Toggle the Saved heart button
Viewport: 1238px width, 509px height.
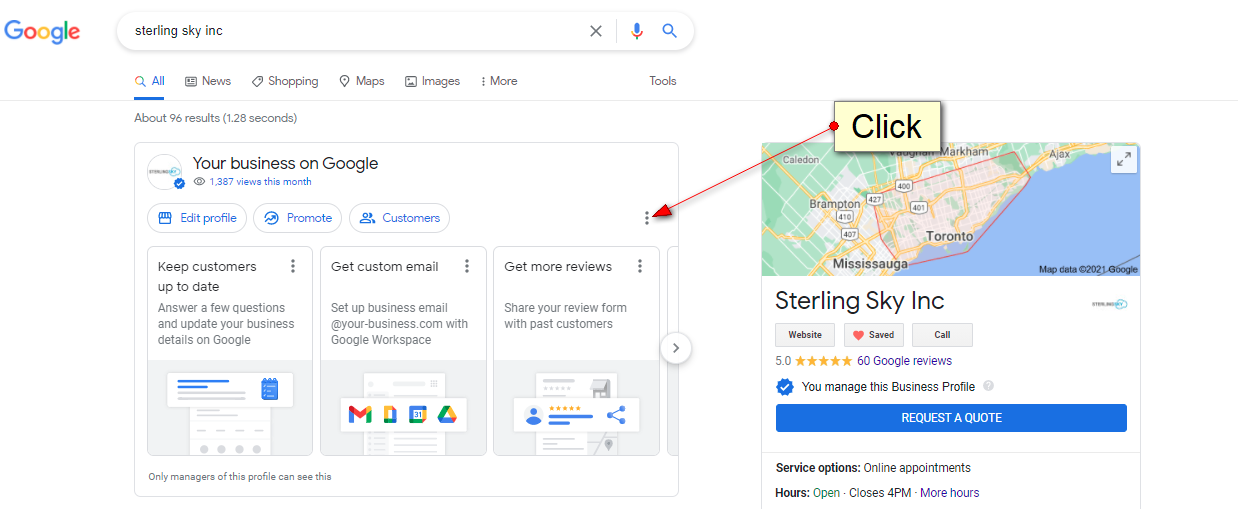tap(874, 335)
